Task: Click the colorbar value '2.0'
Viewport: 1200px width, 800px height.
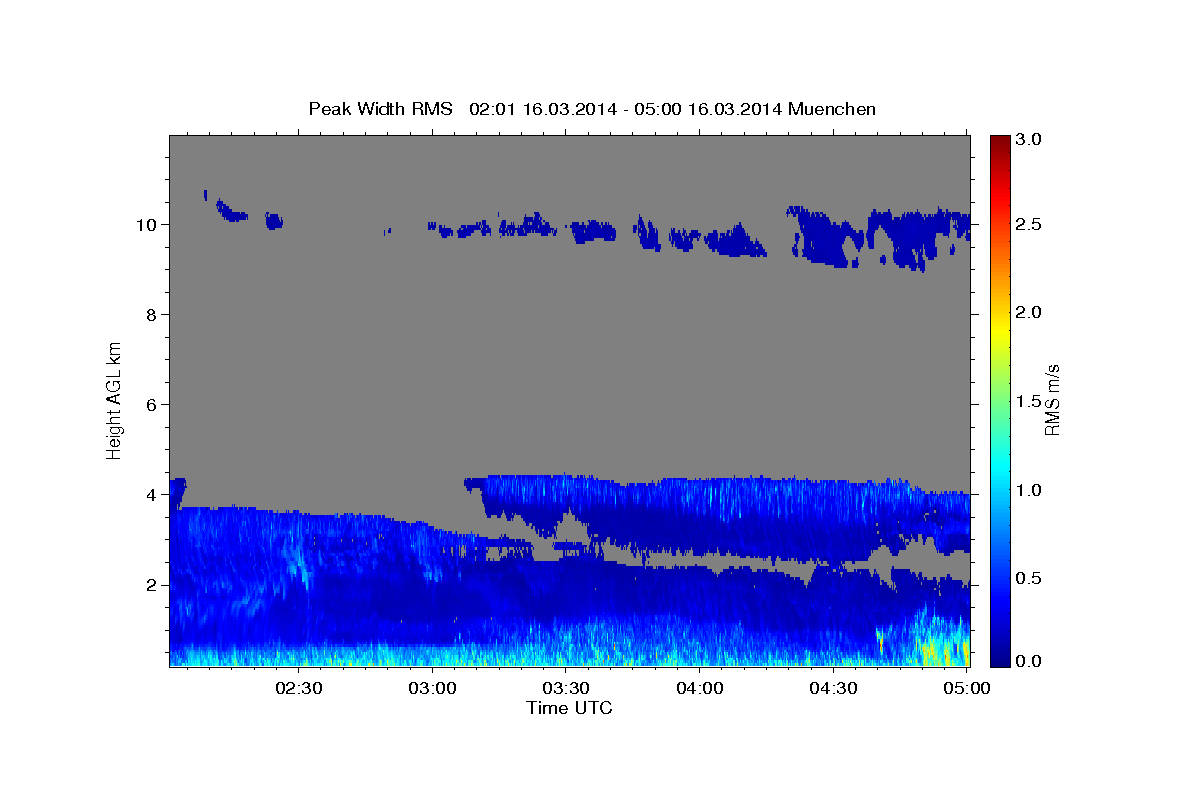Action: coord(1030,312)
